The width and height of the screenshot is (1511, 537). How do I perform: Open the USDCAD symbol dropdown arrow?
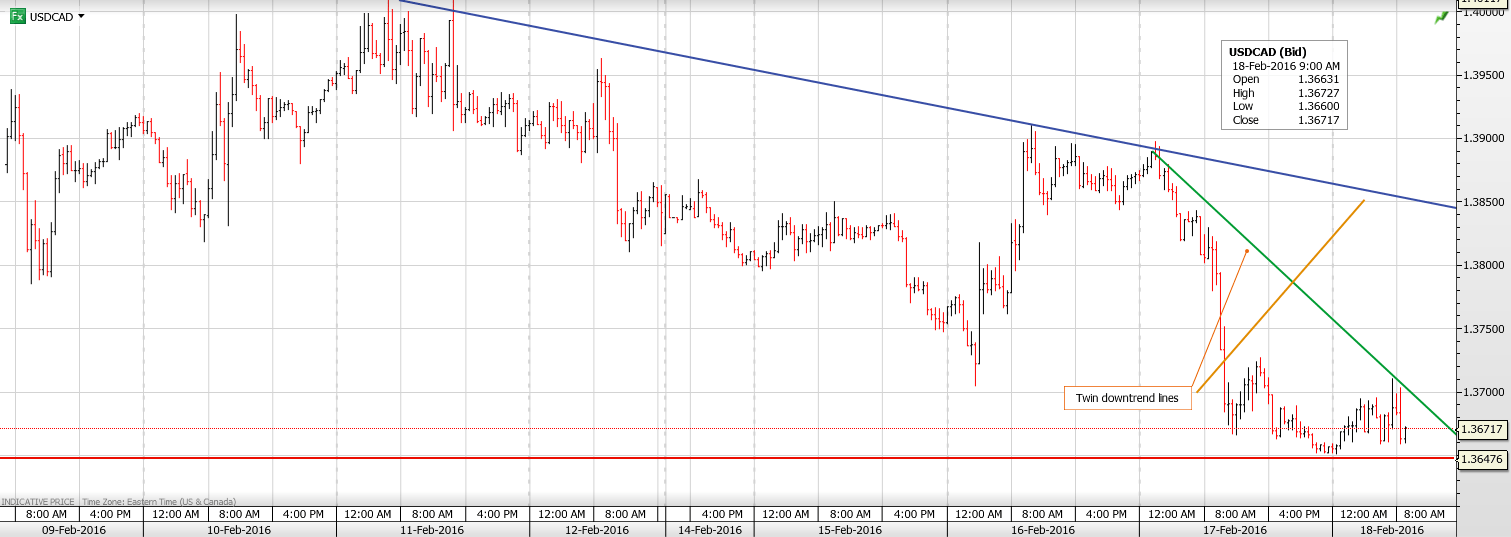coord(81,16)
